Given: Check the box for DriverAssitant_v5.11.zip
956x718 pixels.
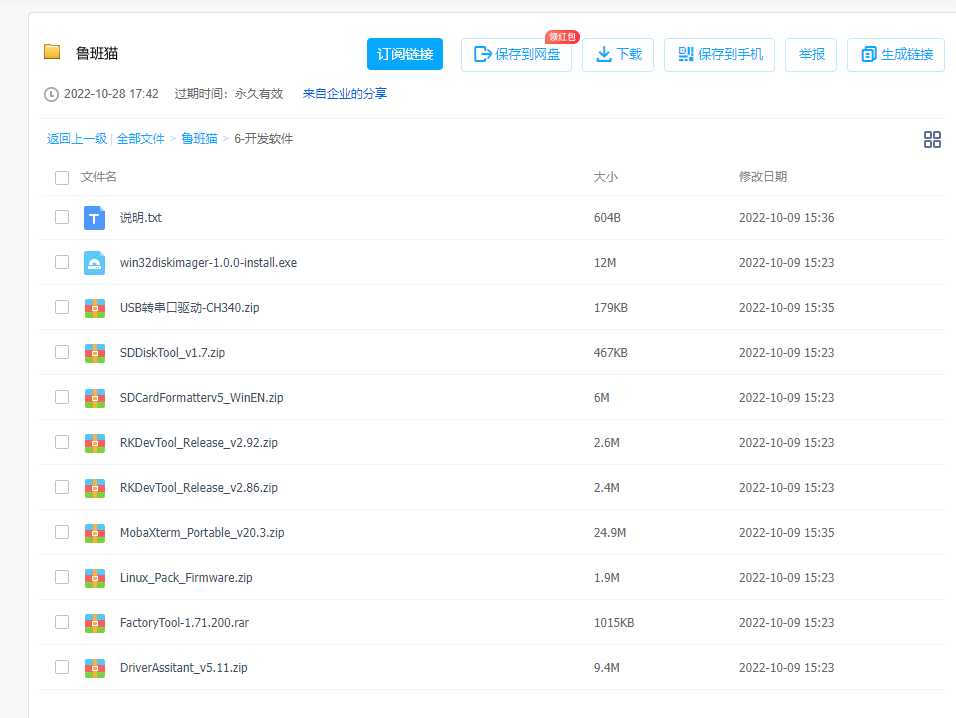Looking at the screenshot, I should coord(62,668).
